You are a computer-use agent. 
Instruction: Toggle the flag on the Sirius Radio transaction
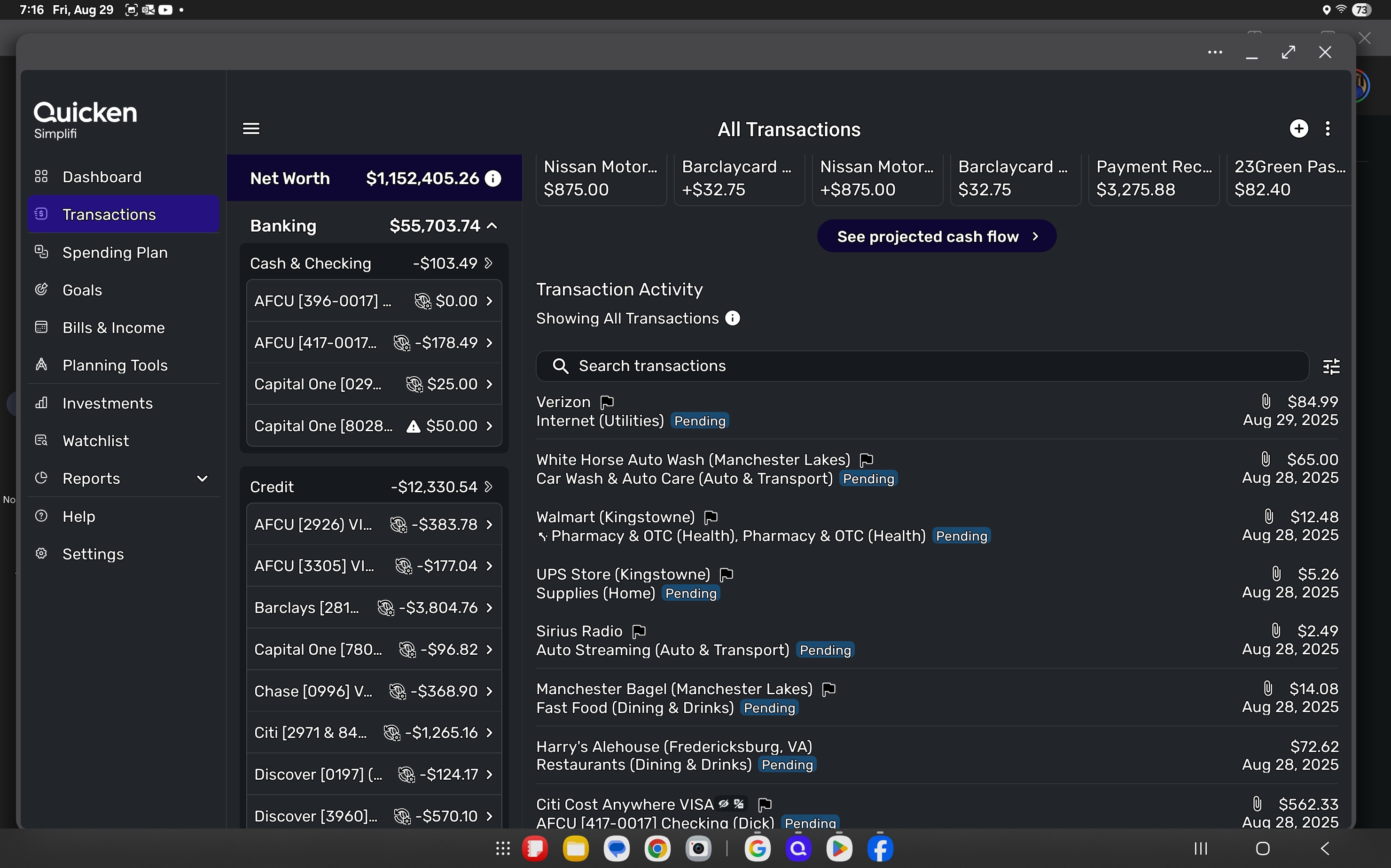pos(639,632)
